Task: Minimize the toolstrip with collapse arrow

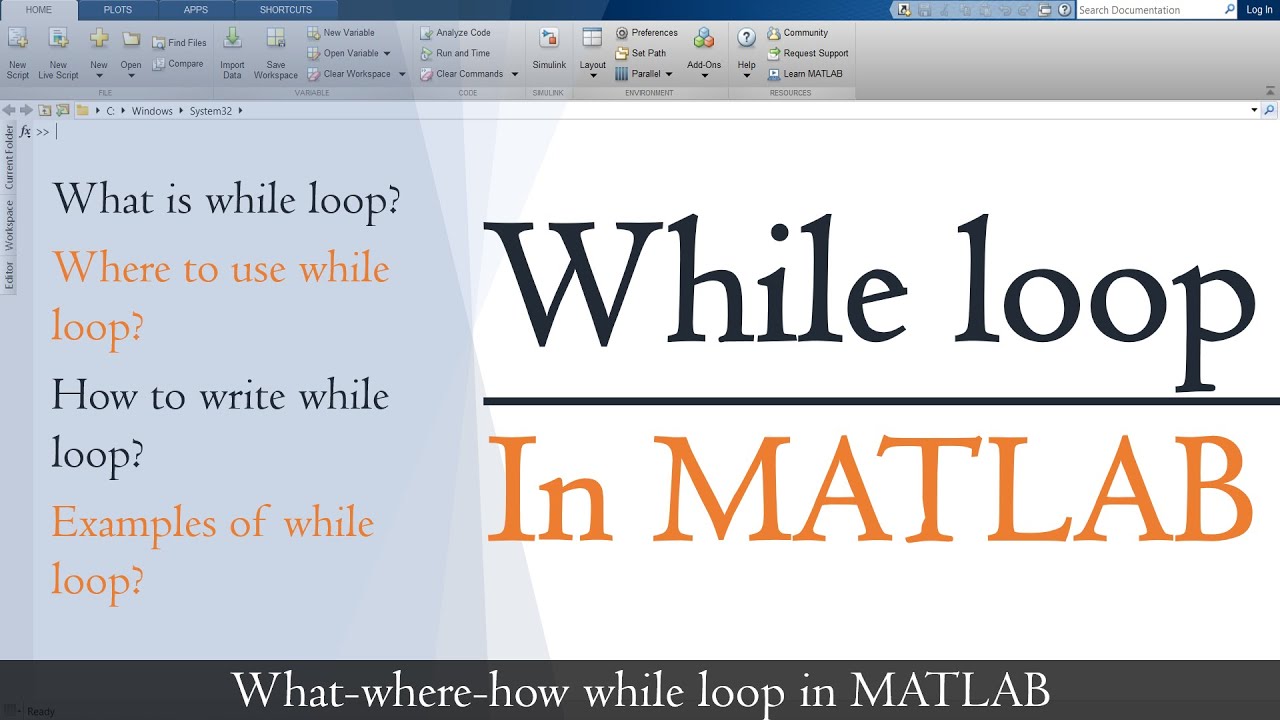Action: point(1269,92)
